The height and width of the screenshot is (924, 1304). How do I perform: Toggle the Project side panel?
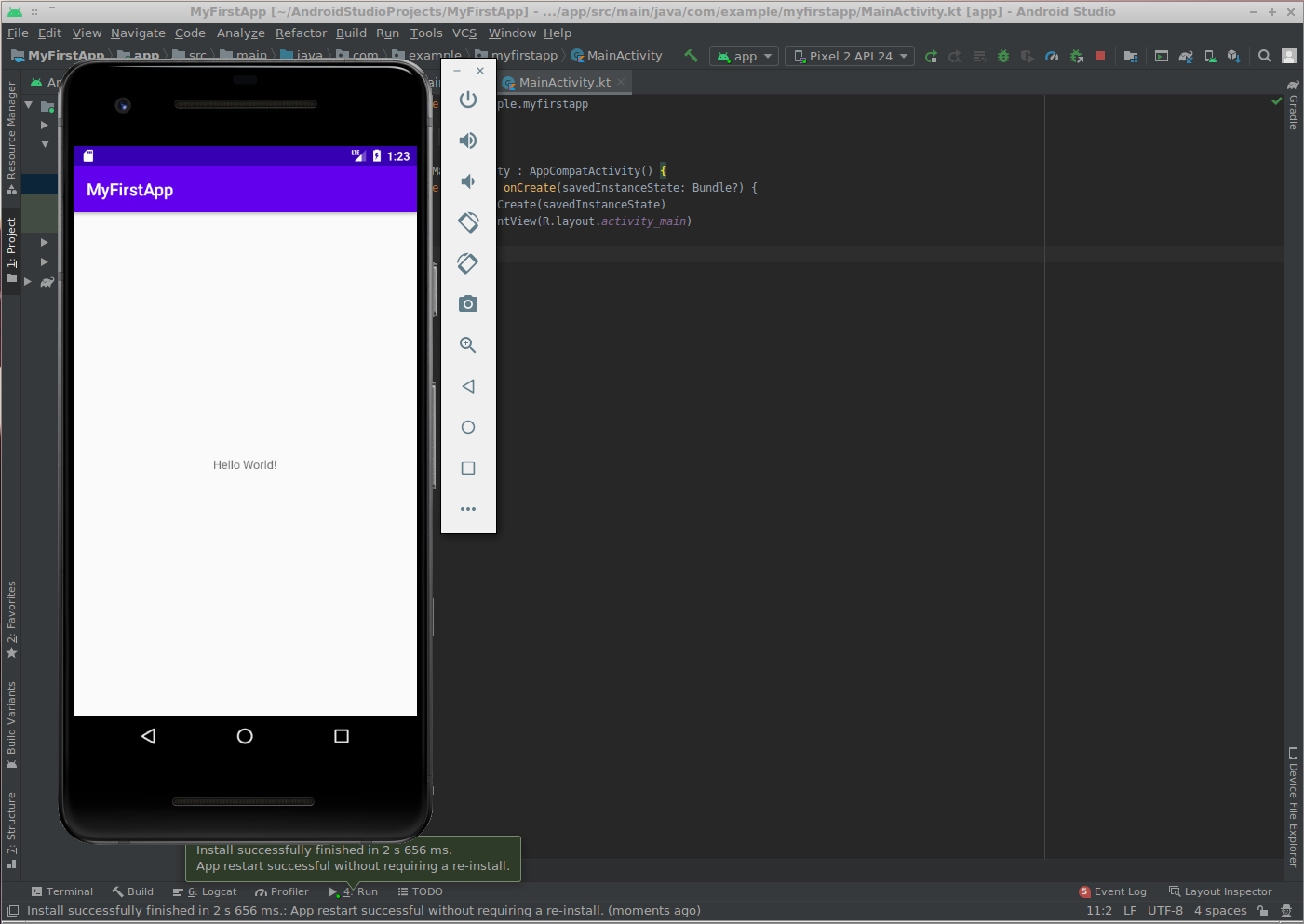11,250
